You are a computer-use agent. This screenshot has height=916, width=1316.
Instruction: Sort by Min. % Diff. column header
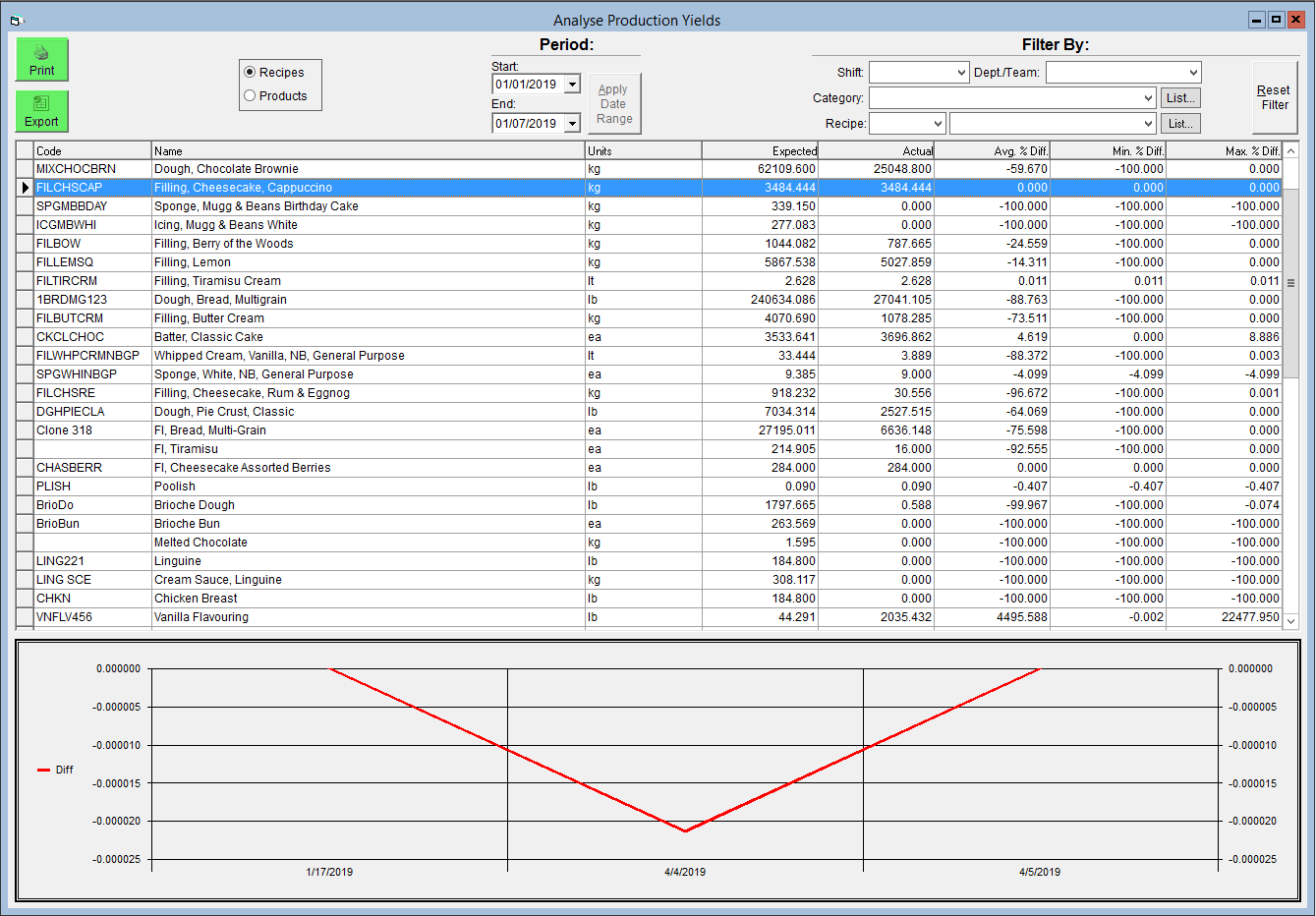click(x=1108, y=150)
